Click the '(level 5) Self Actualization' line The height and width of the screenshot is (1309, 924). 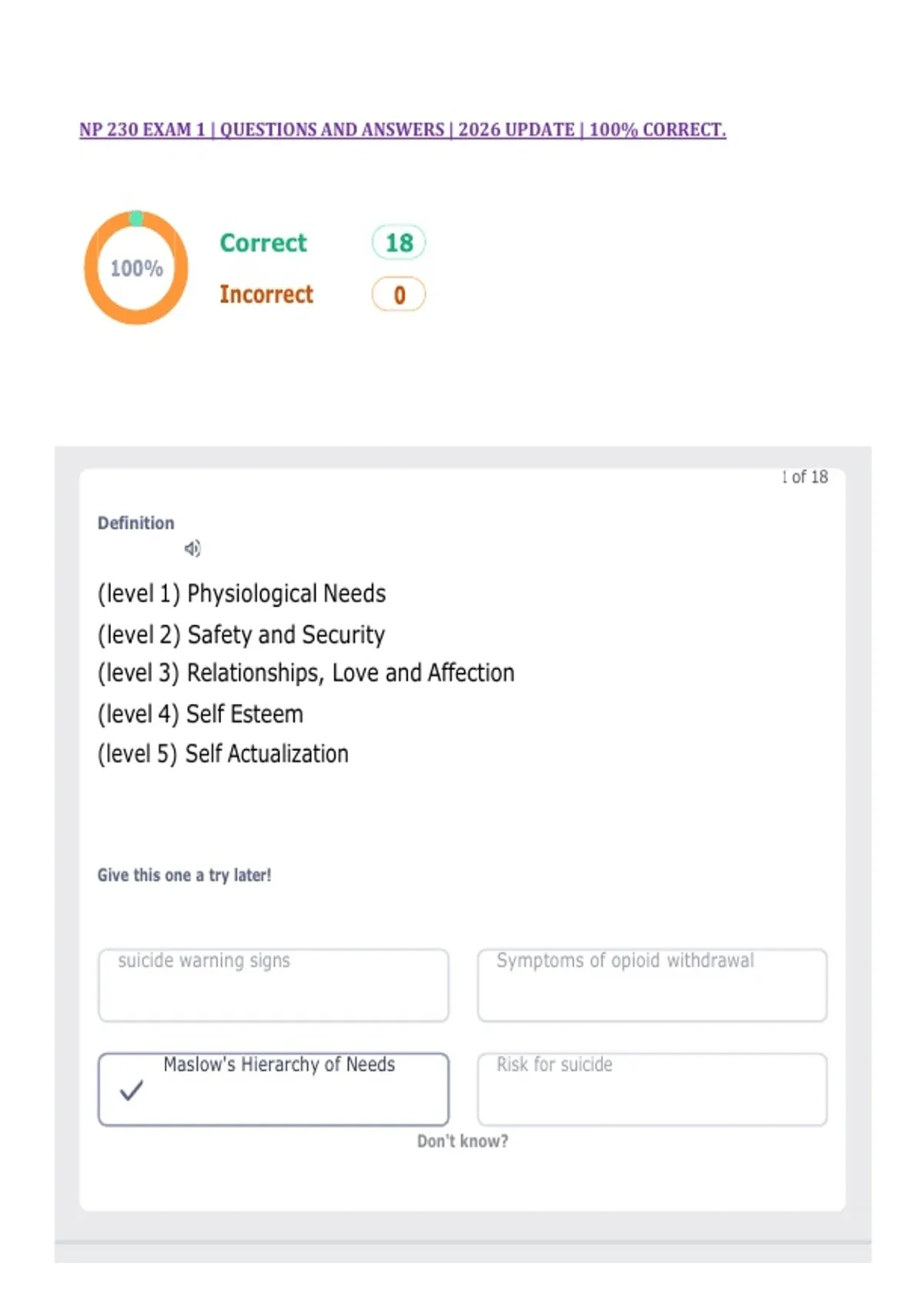[223, 754]
